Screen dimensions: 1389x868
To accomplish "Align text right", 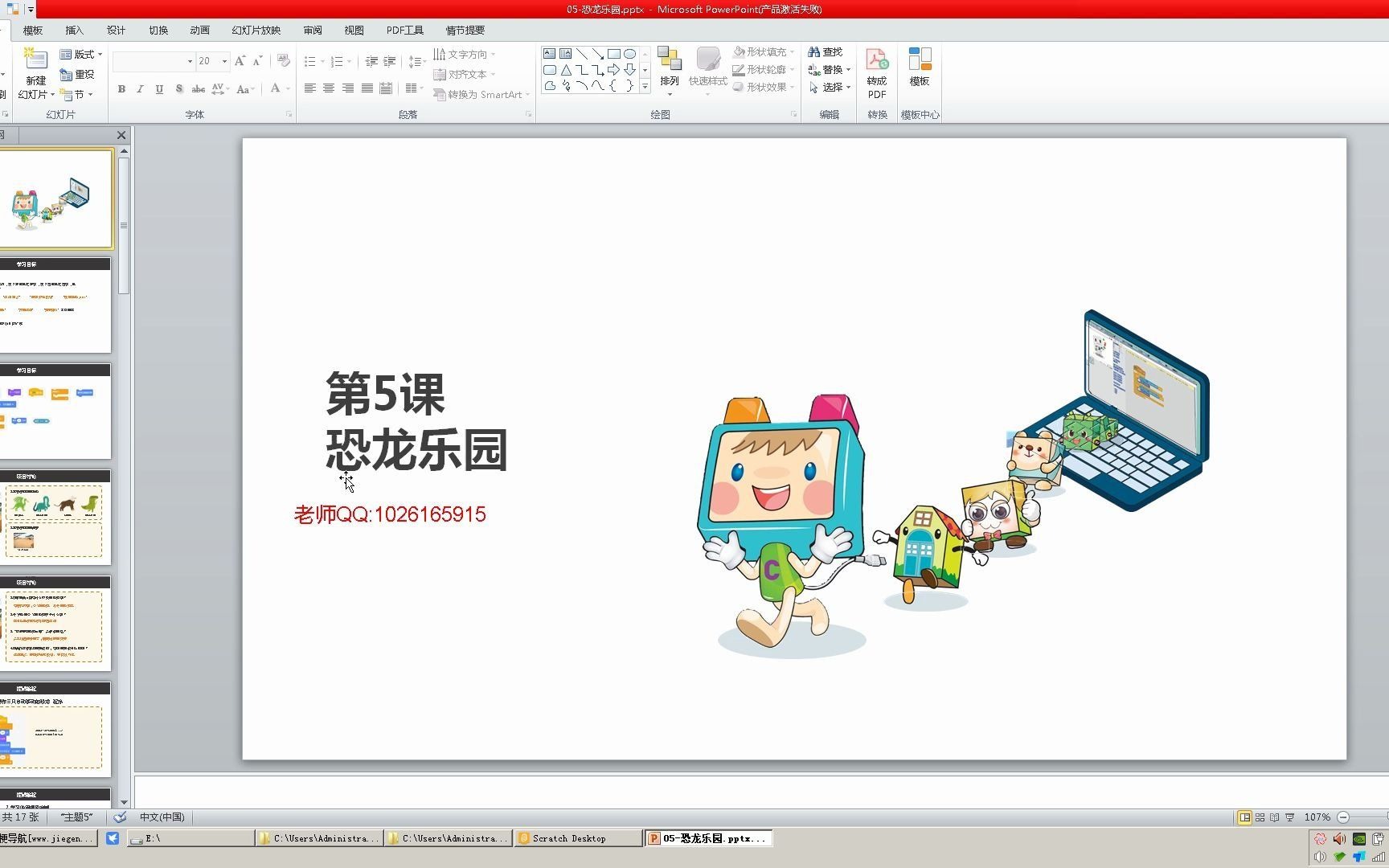I will 348,88.
